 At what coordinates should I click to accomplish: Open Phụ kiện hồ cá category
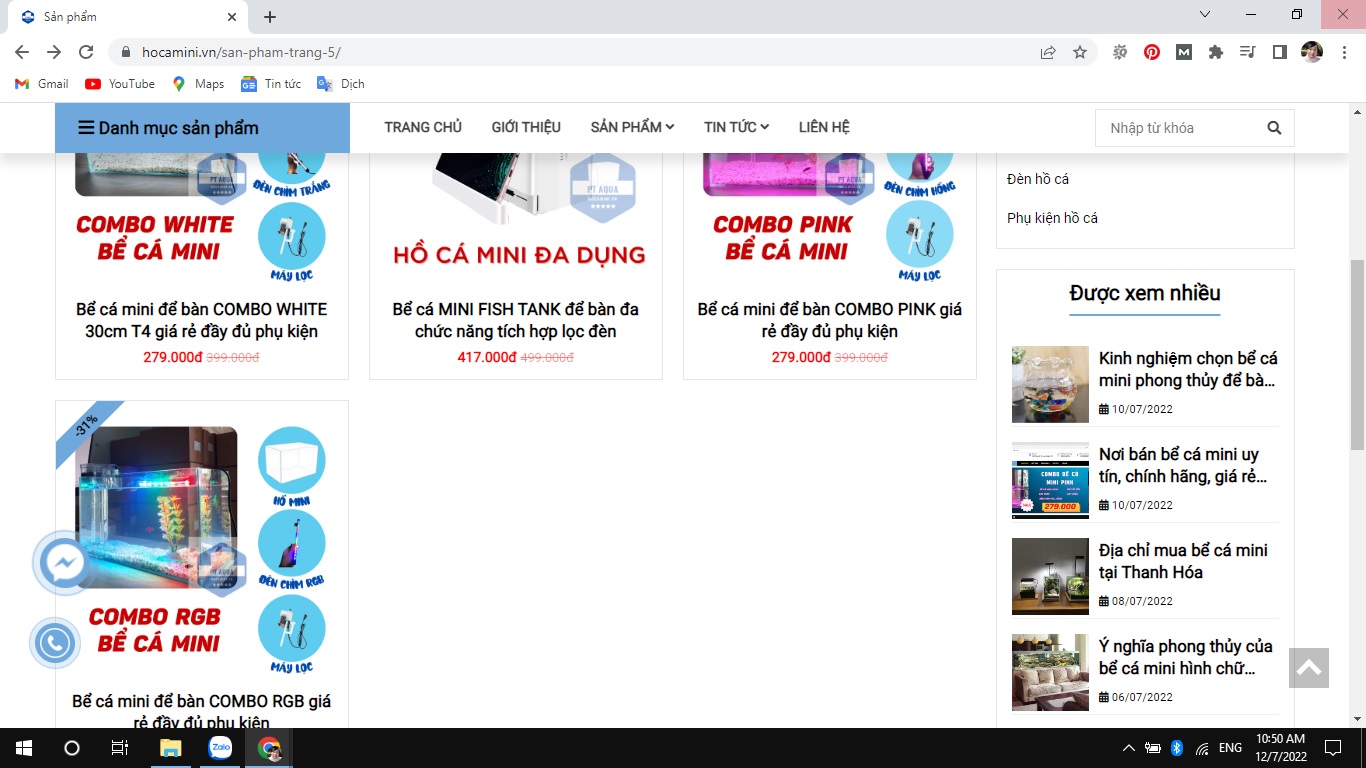1052,218
